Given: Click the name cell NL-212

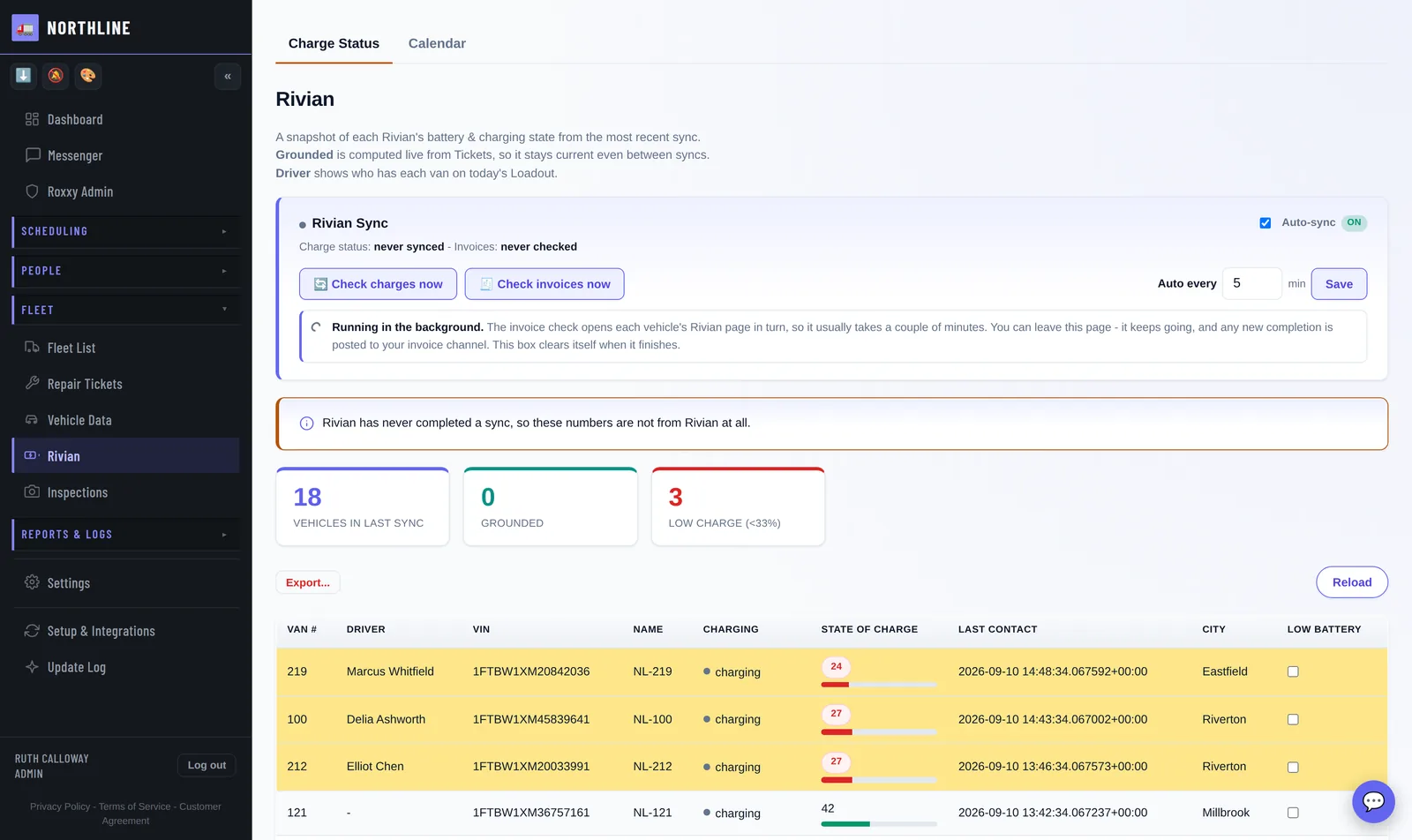Looking at the screenshot, I should point(652,767).
